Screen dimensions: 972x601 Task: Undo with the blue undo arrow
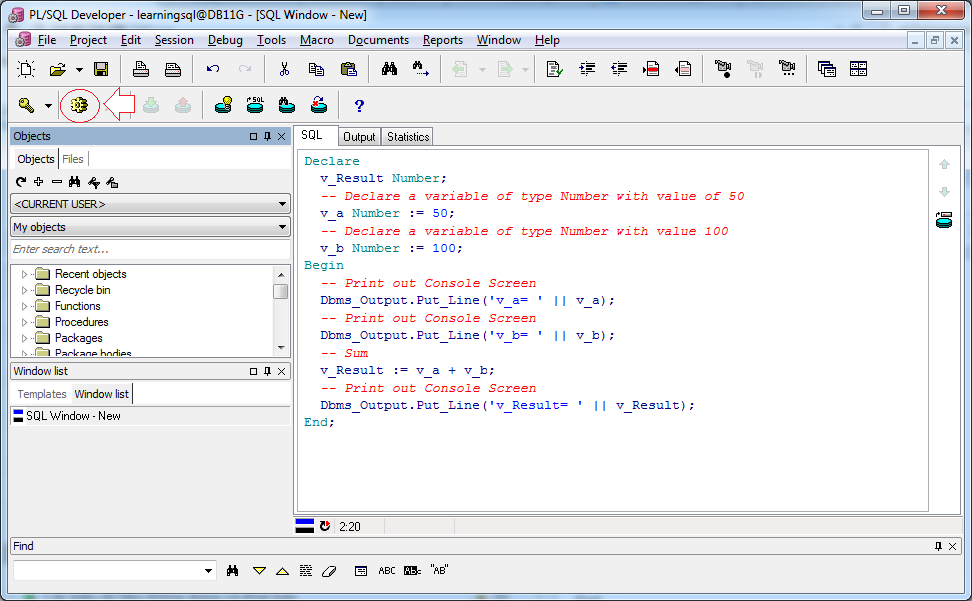213,69
